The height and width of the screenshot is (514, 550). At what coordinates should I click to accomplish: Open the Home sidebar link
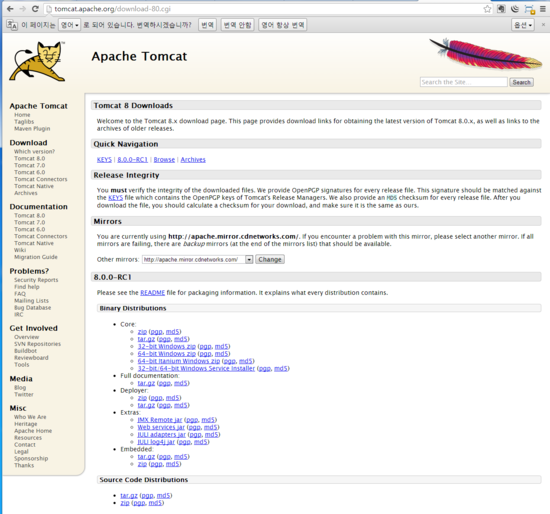(22, 115)
